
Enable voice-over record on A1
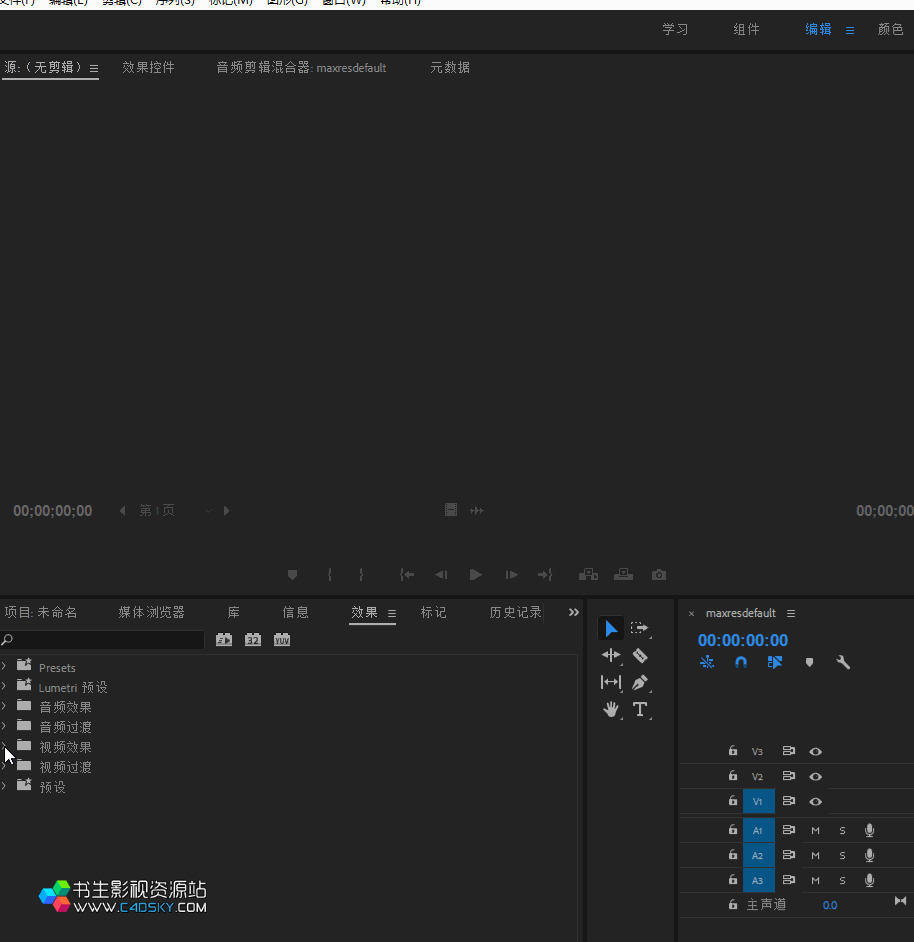tap(869, 830)
